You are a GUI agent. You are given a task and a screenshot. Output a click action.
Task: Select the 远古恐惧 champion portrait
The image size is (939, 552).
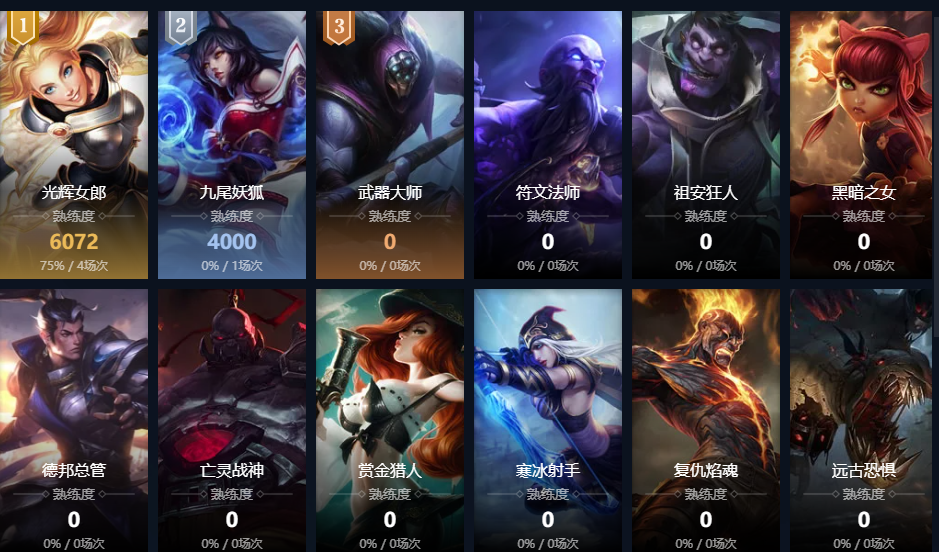(864, 421)
